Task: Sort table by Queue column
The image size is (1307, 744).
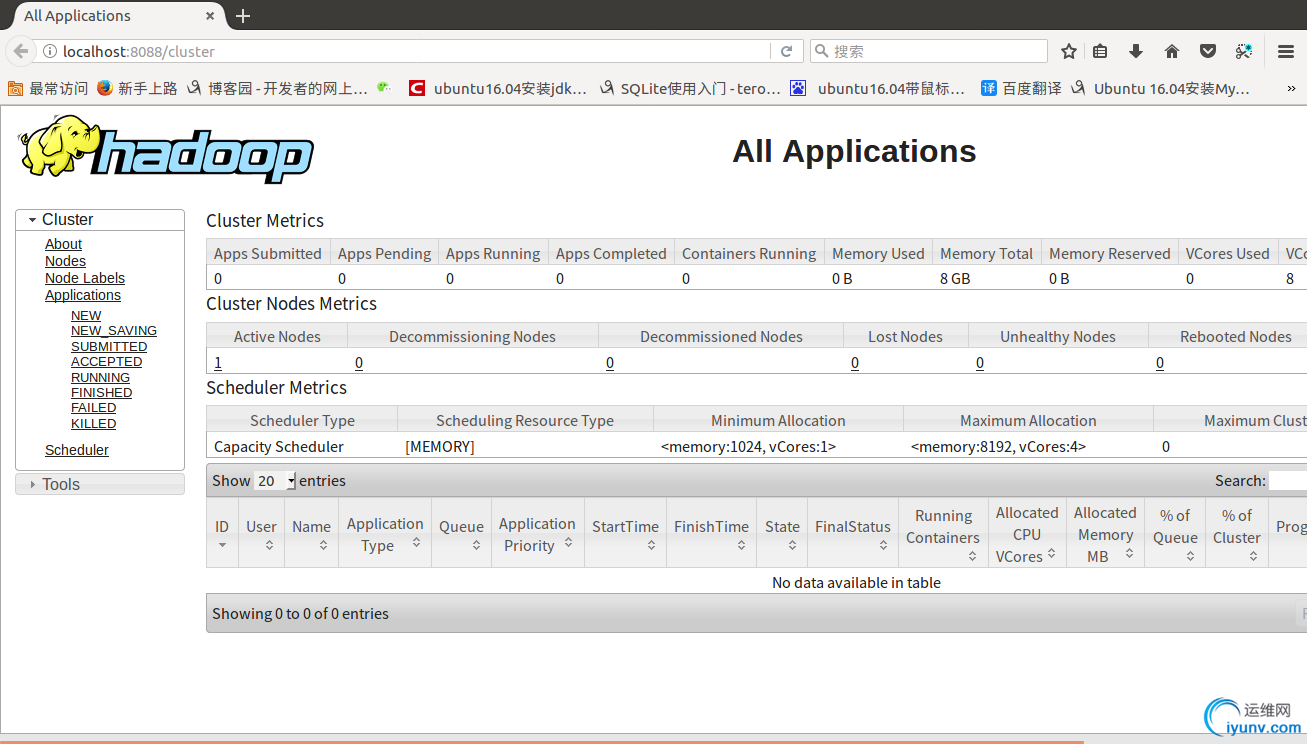Action: pyautogui.click(x=461, y=534)
